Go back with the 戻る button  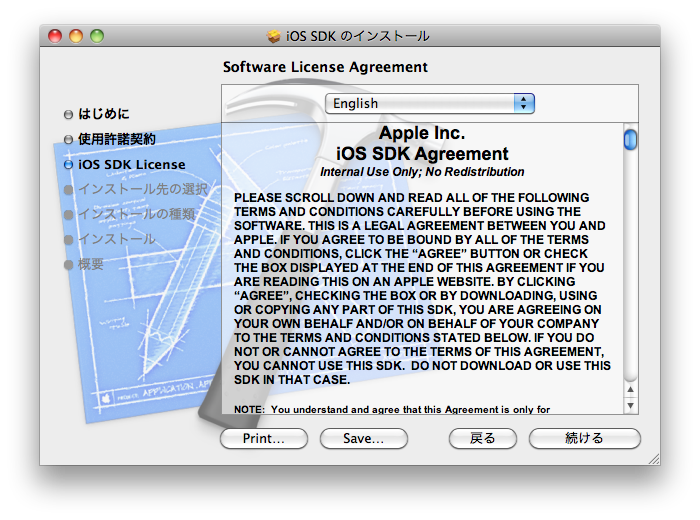(x=483, y=438)
